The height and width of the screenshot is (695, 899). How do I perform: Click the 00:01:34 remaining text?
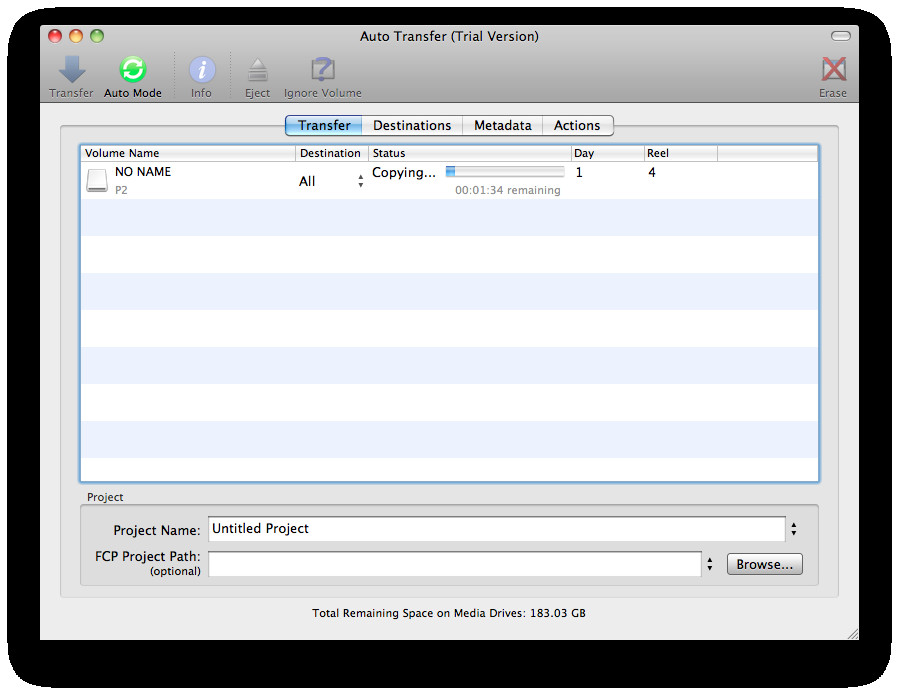click(507, 190)
